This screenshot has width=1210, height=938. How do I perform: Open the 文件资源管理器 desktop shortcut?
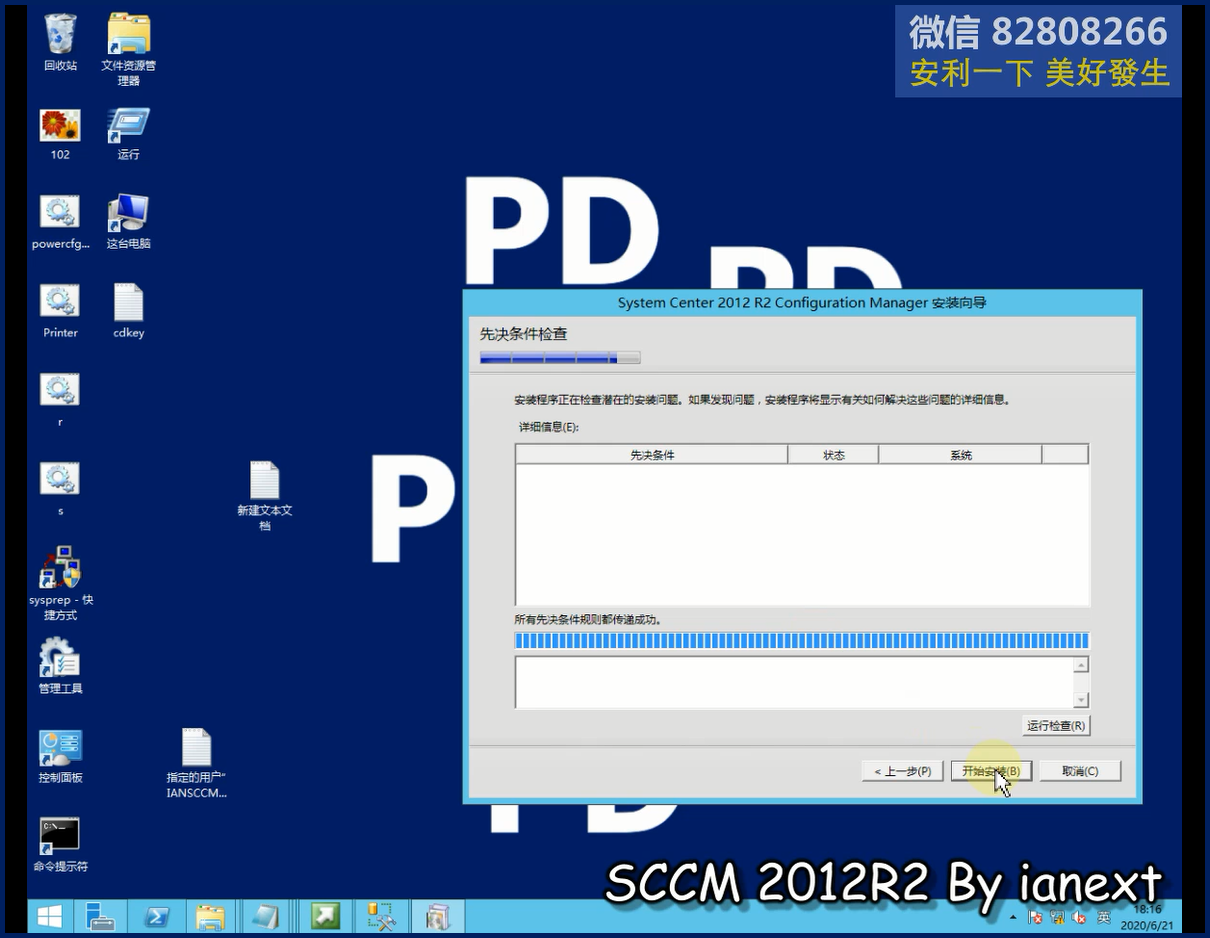[x=128, y=49]
